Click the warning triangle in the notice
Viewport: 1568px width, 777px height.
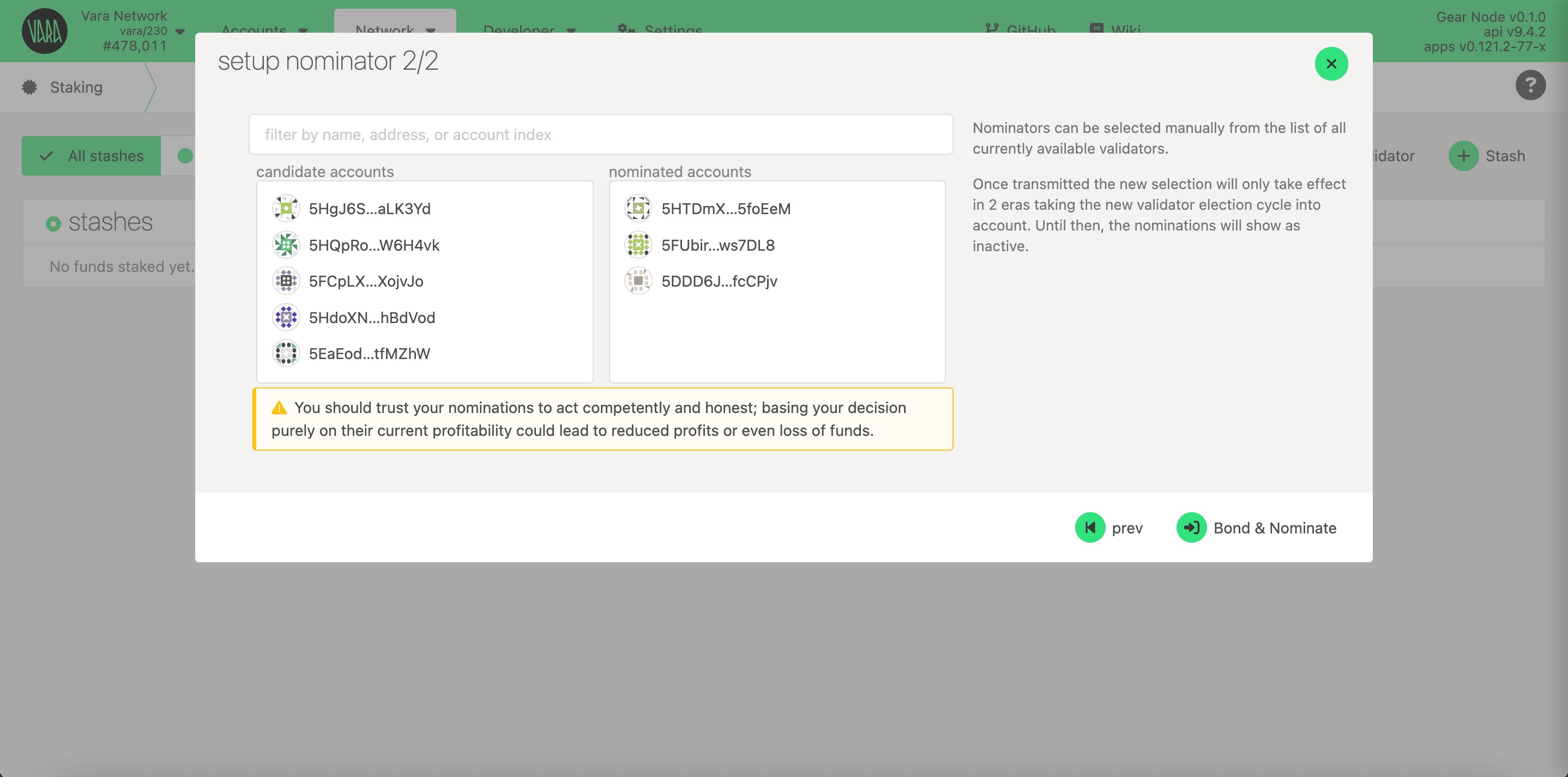point(279,408)
